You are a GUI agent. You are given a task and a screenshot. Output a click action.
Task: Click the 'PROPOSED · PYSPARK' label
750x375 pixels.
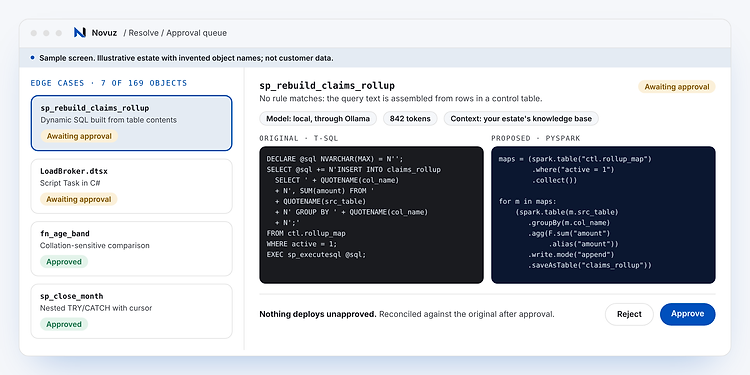536,138
